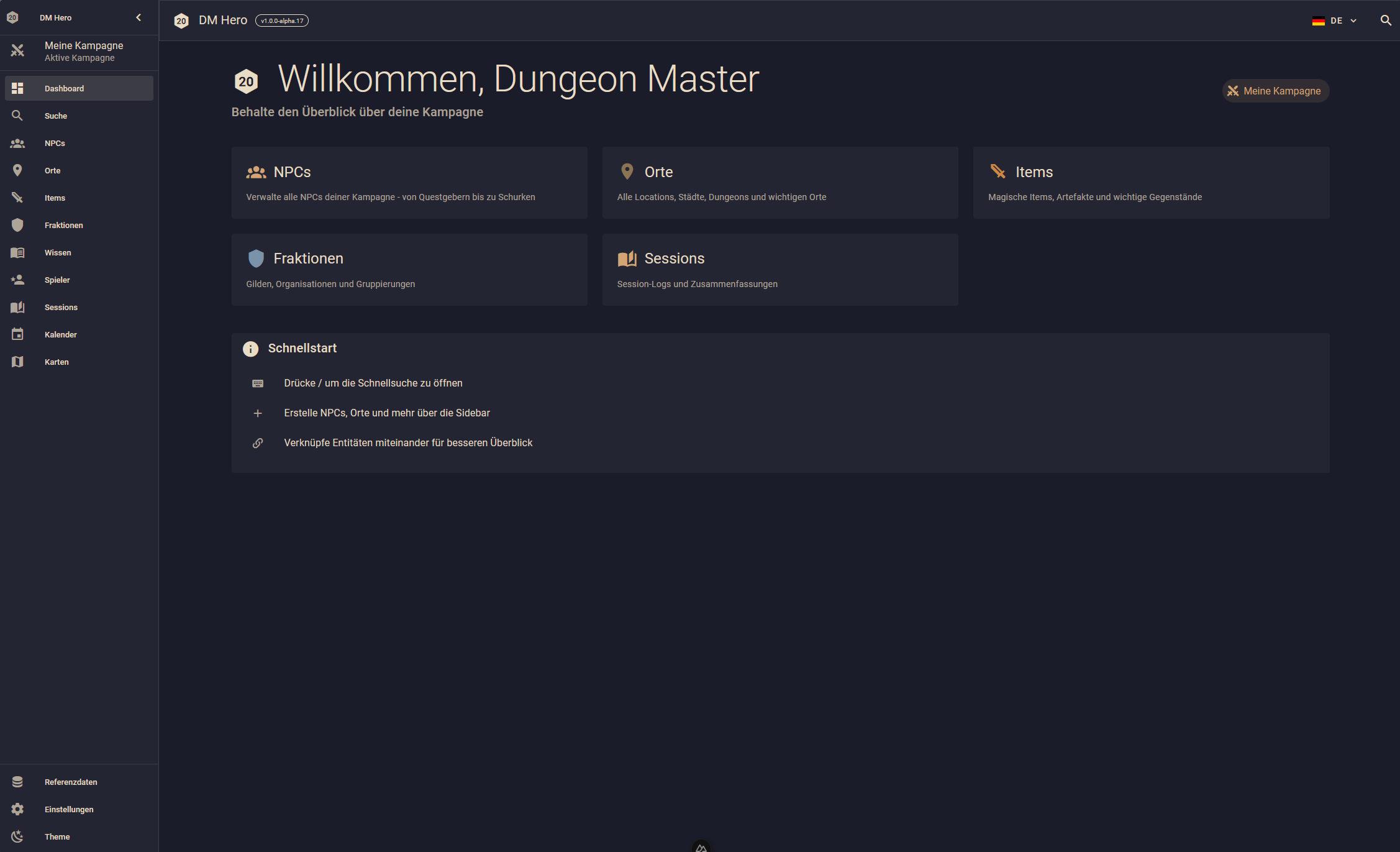
Task: Select Dashboard in the sidebar menu
Action: click(64, 88)
